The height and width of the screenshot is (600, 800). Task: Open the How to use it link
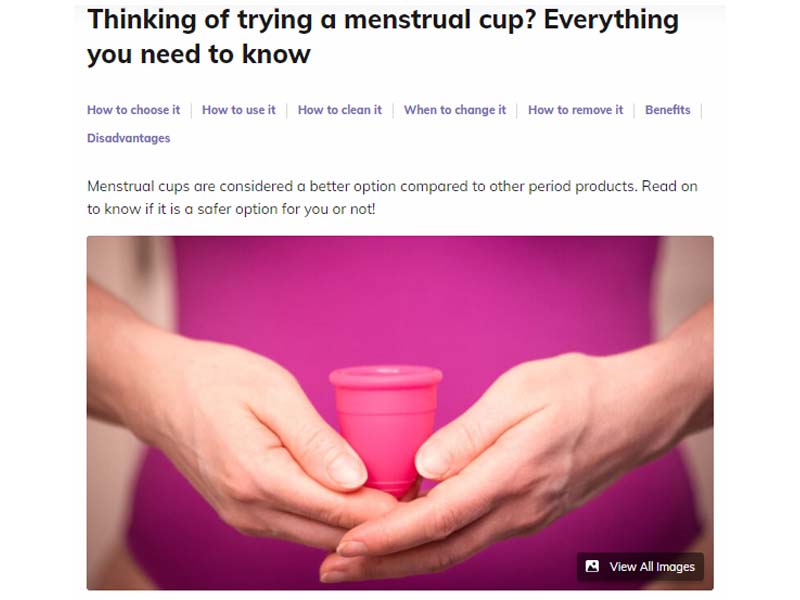(x=238, y=110)
